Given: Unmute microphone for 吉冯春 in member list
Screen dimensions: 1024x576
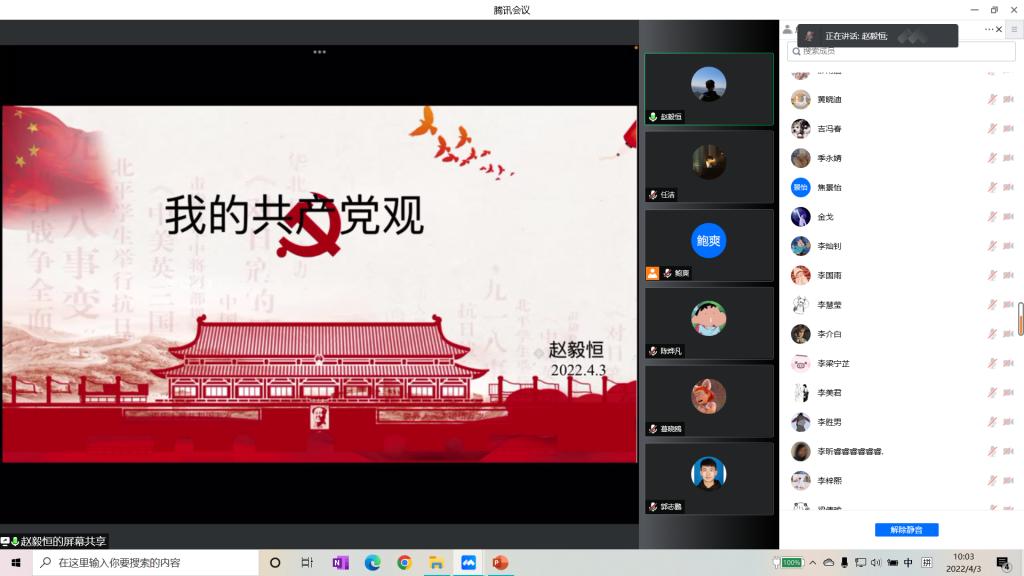Looking at the screenshot, I should (992, 129).
